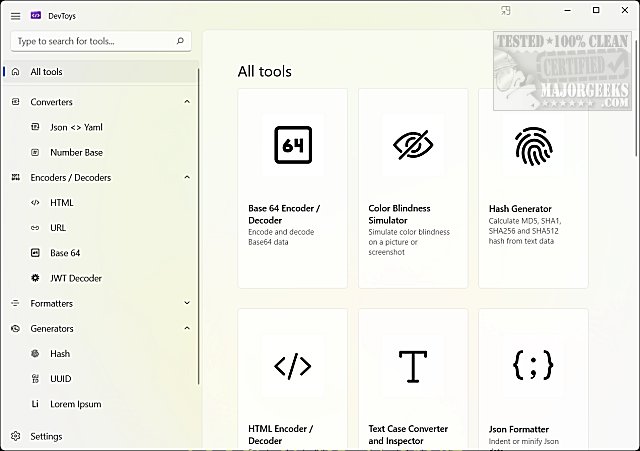This screenshot has height=451, width=640.
Task: Click the search magnifier icon
Action: [180, 42]
